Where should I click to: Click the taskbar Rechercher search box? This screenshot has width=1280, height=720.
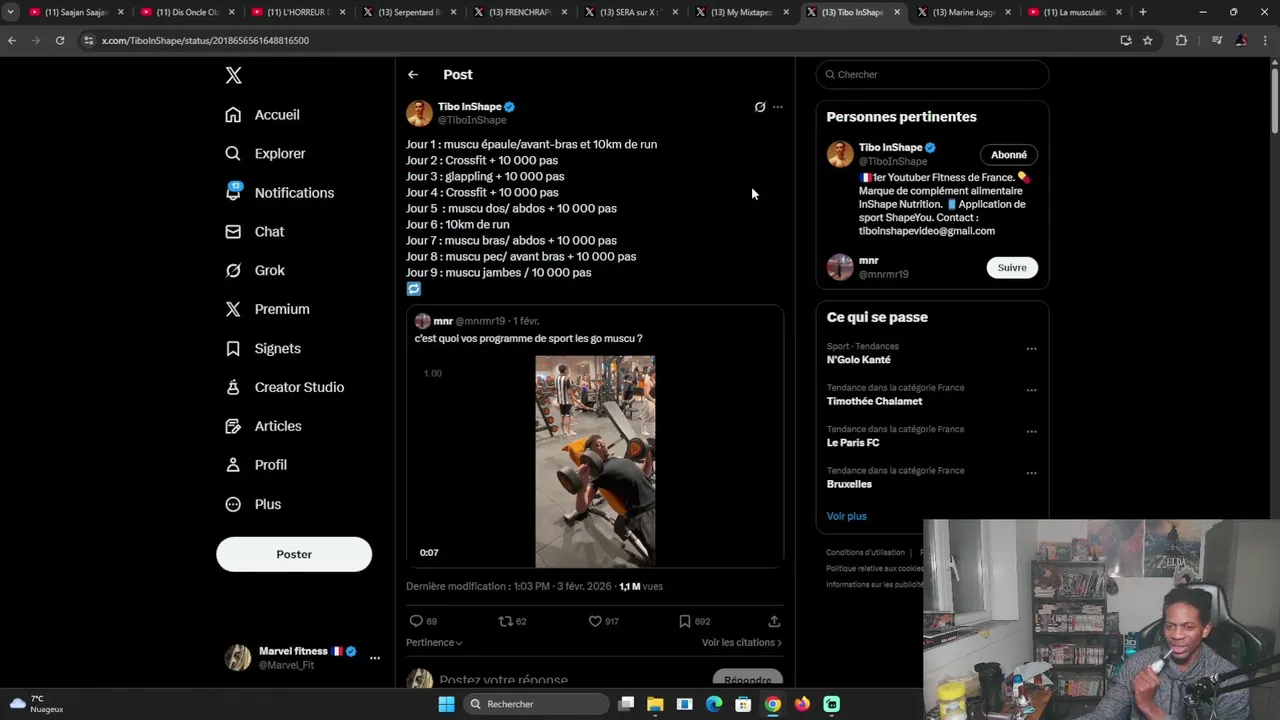pos(538,704)
